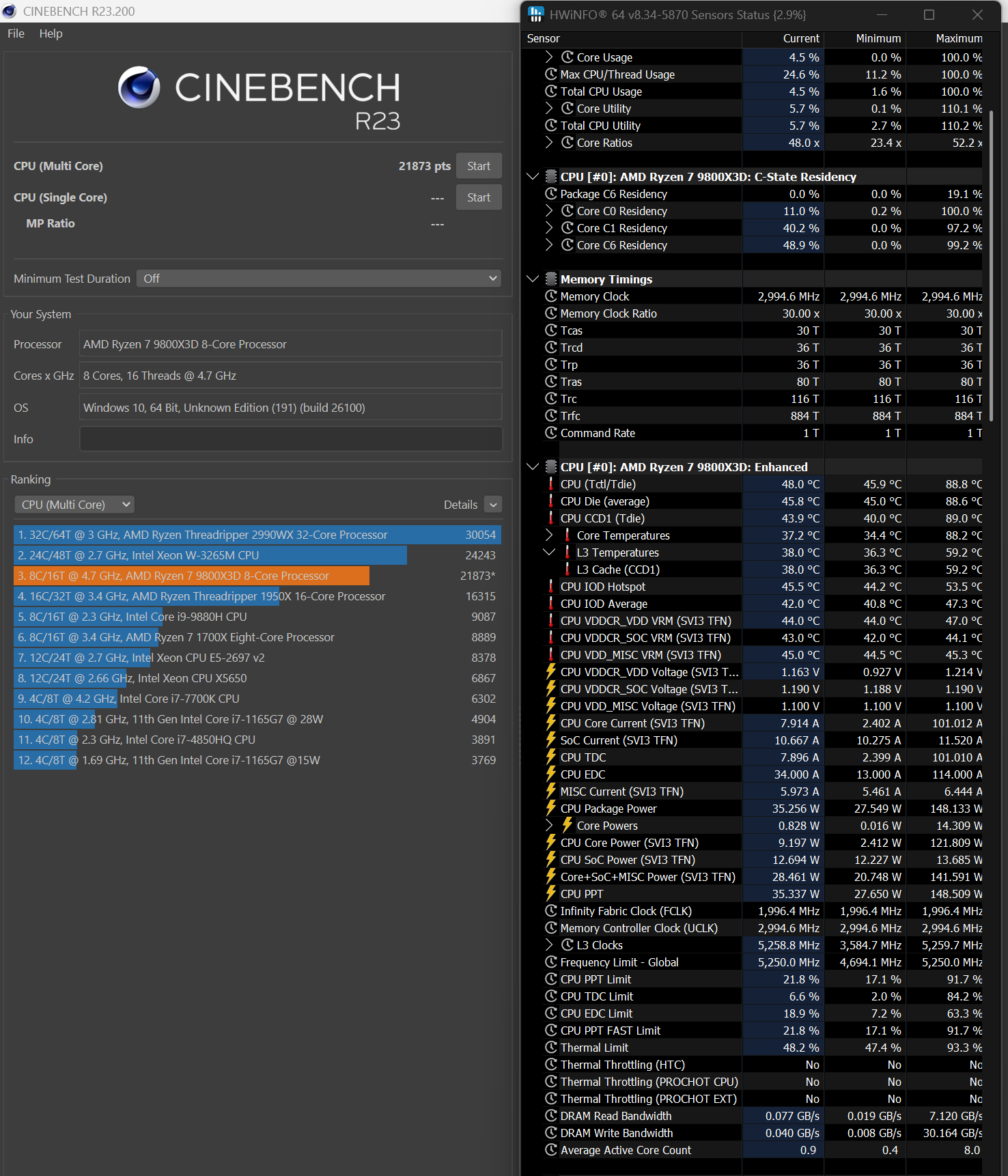Expand the Core Powers row
Image resolution: width=1008 pixels, height=1176 pixels.
pos(549,826)
